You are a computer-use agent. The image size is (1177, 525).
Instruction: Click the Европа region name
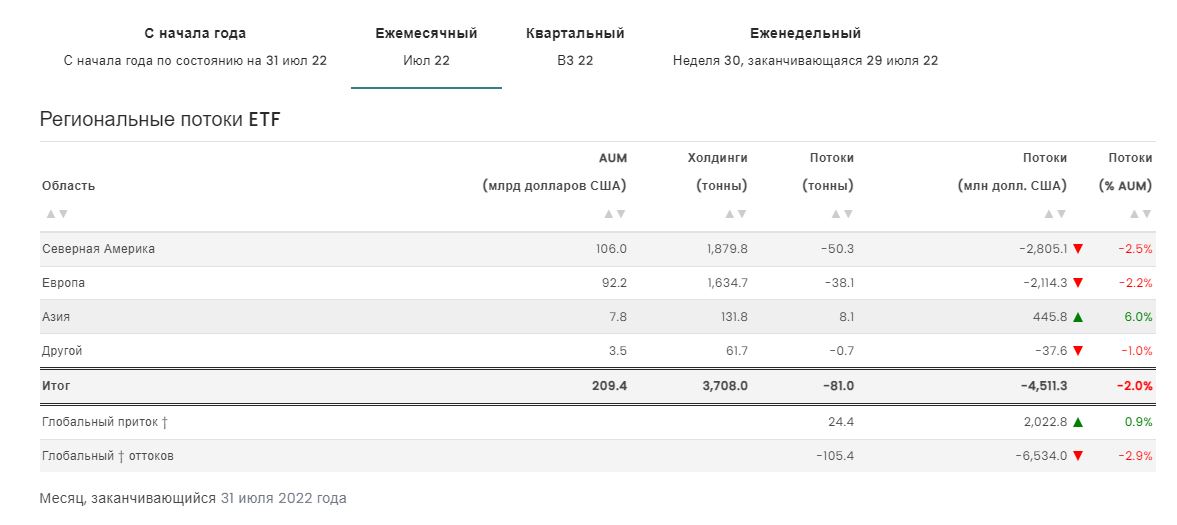click(x=63, y=283)
